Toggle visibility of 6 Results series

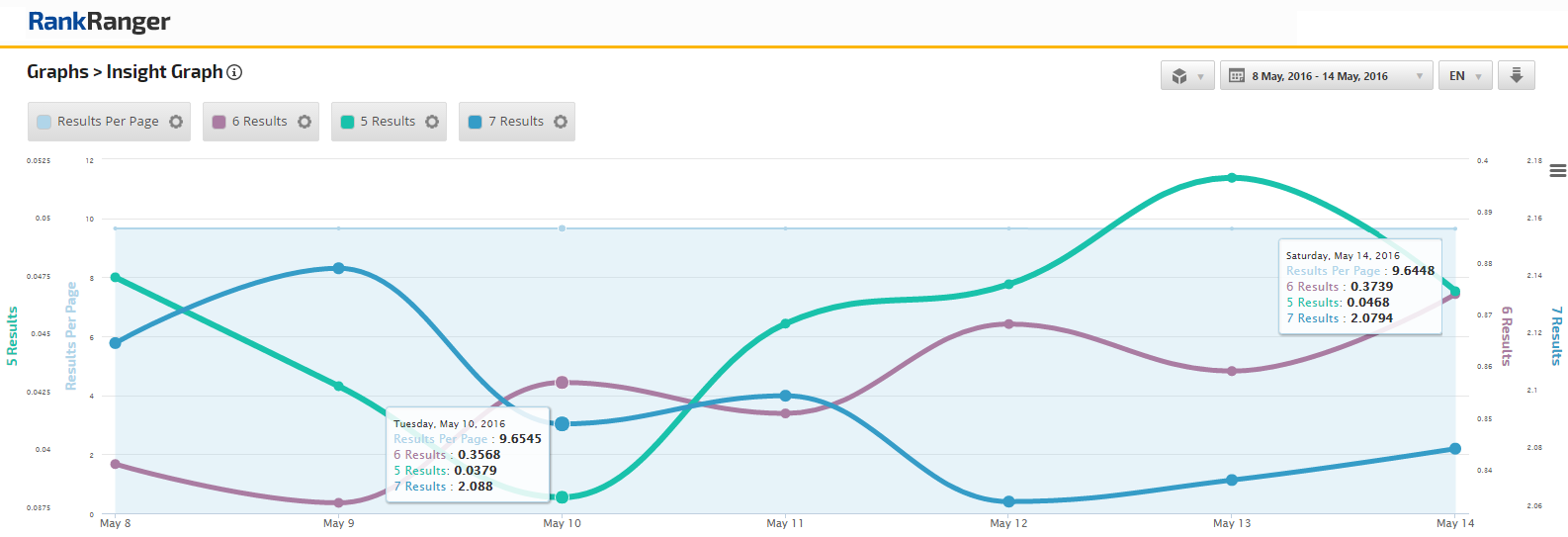tap(259, 122)
